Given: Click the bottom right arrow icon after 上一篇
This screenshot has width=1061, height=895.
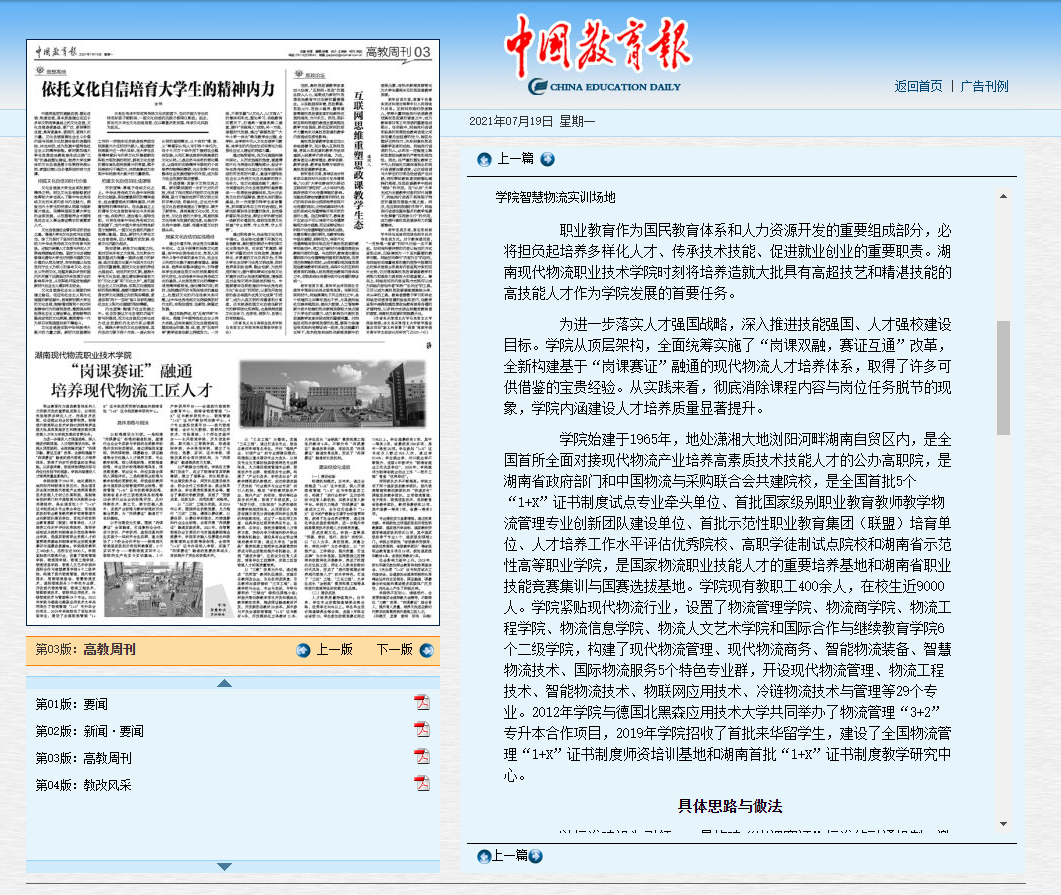Looking at the screenshot, I should click(x=535, y=856).
